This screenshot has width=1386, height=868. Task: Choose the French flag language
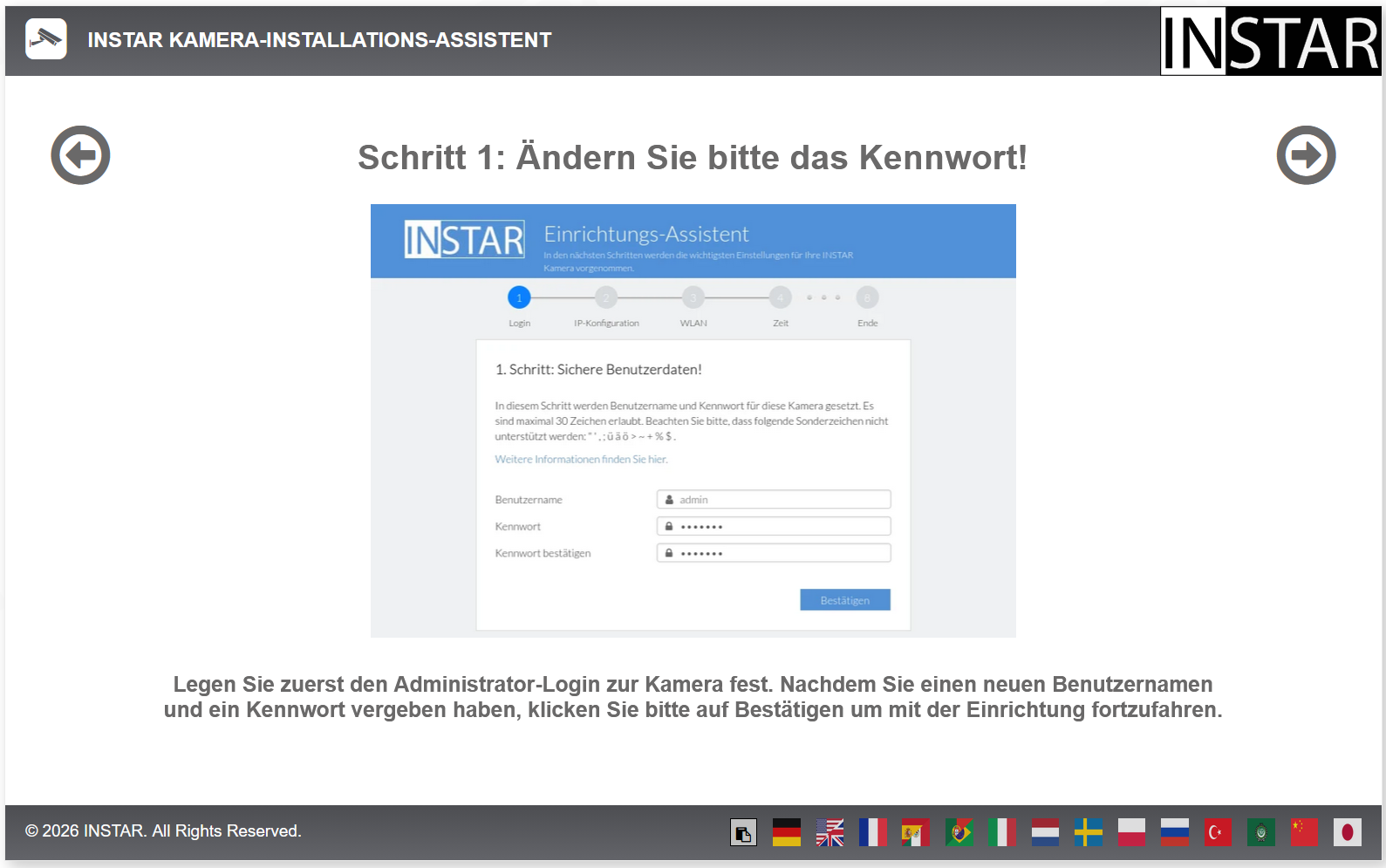[873, 832]
